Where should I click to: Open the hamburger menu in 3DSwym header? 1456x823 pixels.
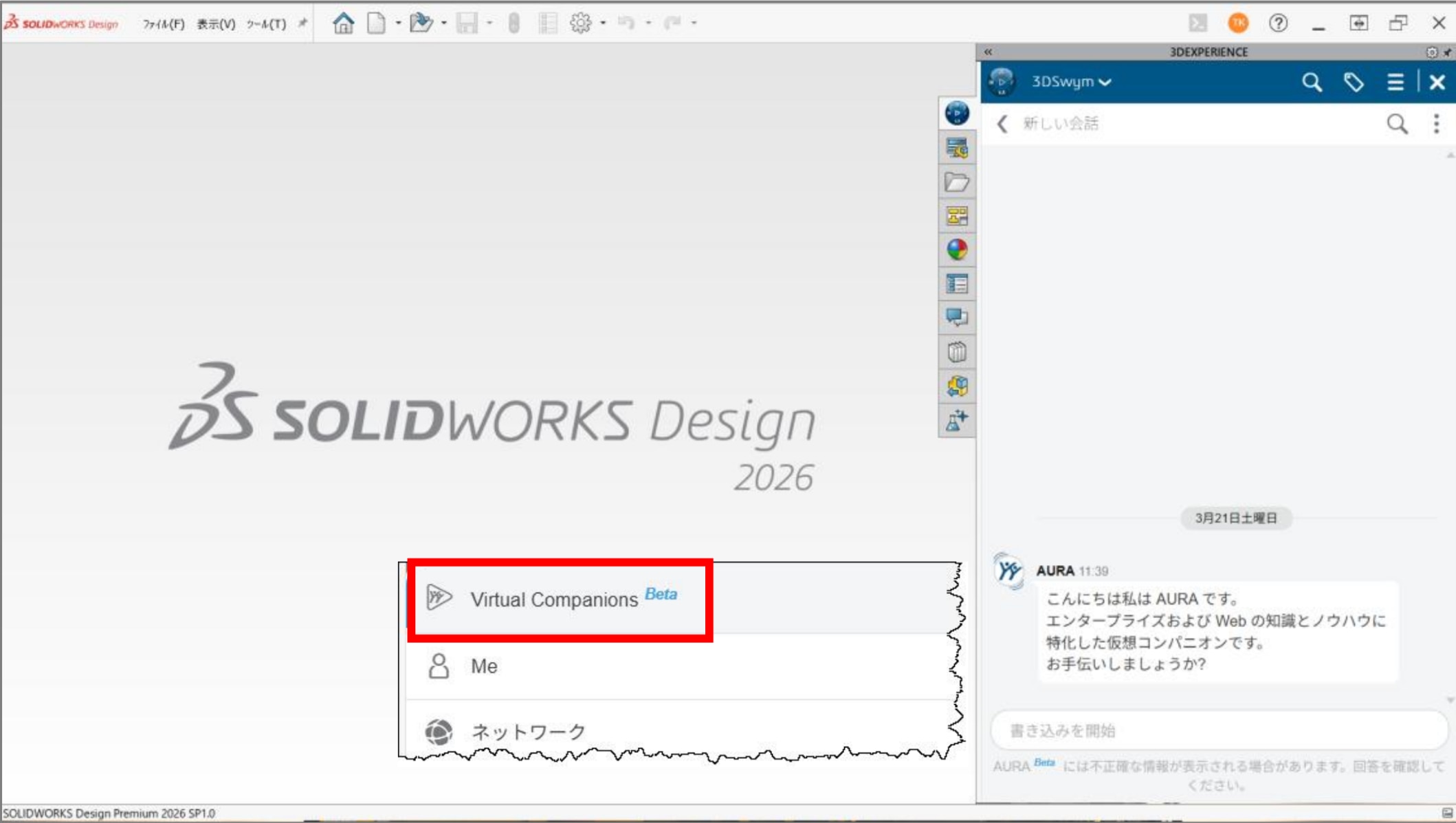(x=1395, y=83)
